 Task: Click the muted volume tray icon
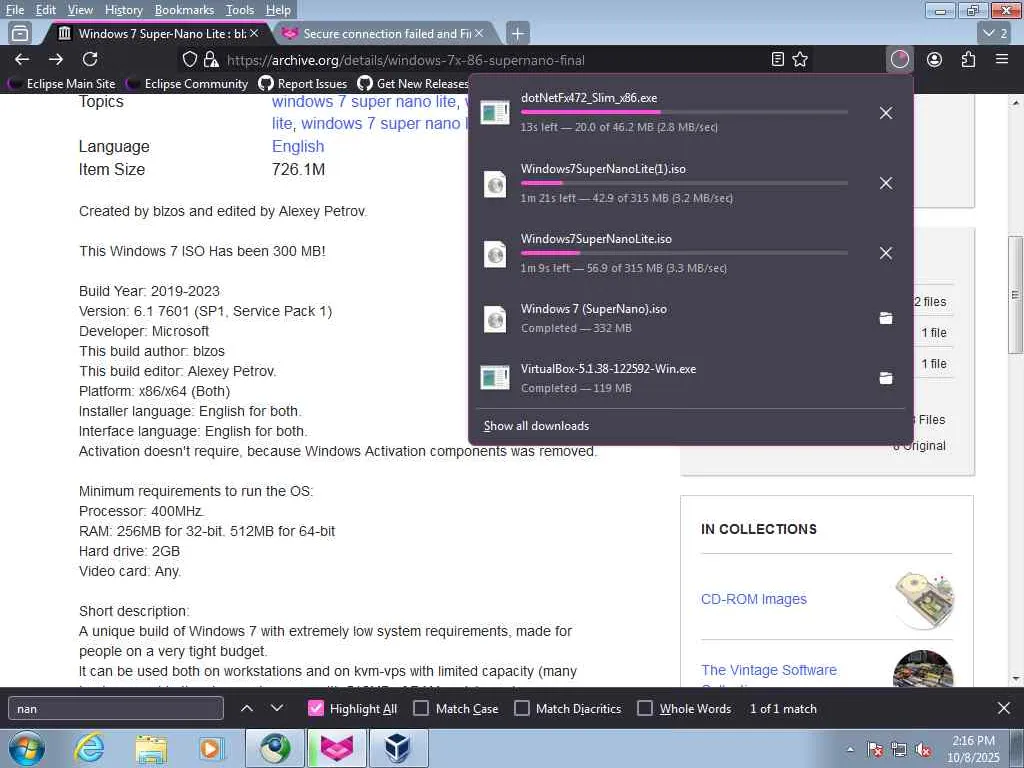923,750
